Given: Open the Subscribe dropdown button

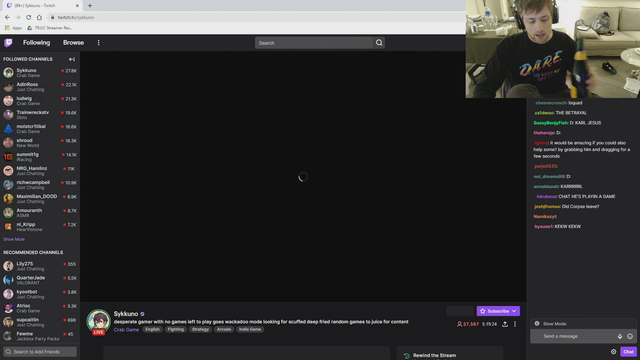Looking at the screenshot, I should coord(498,311).
